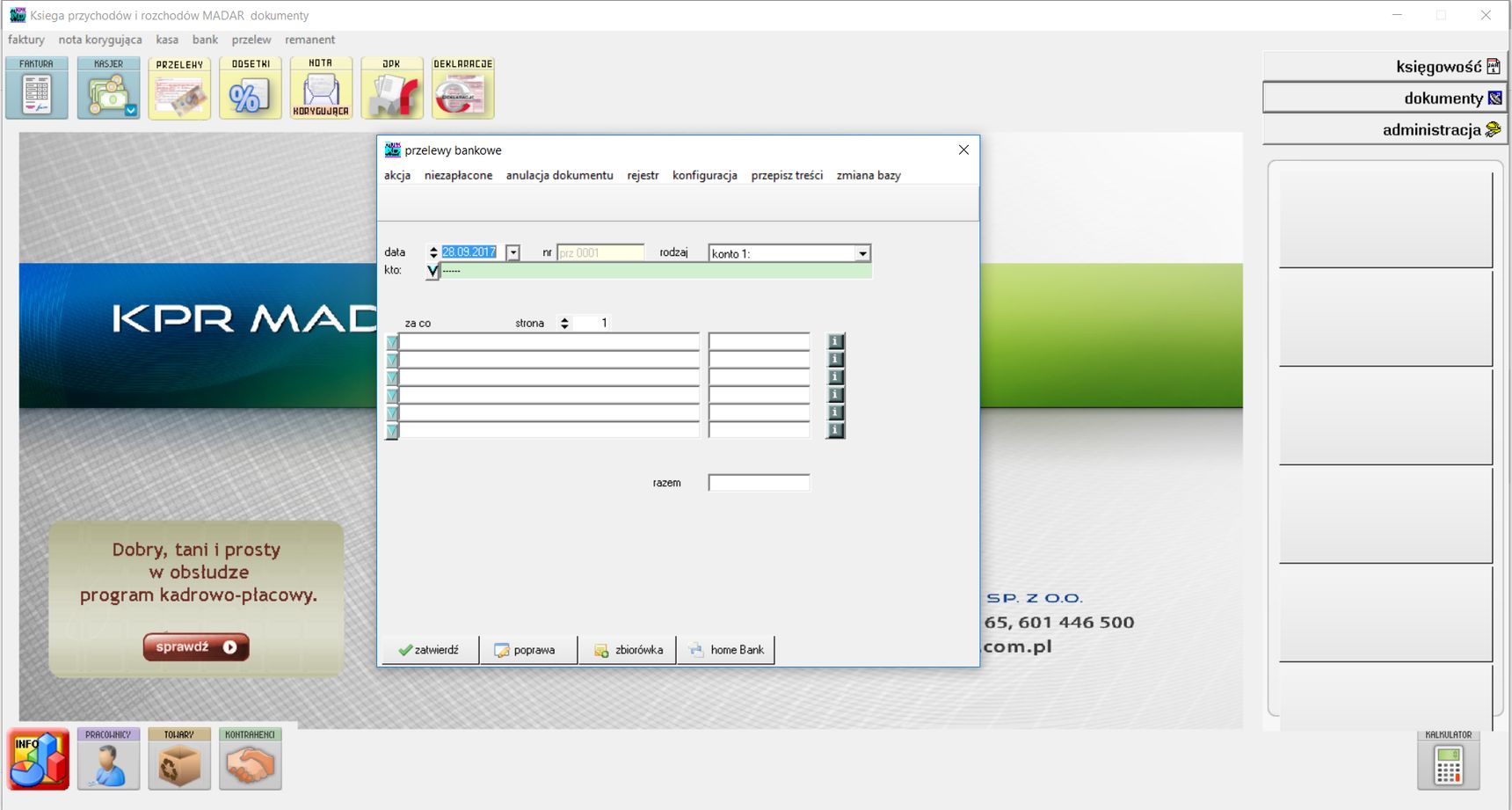
Task: Open the rejestr menu
Action: (x=643, y=175)
